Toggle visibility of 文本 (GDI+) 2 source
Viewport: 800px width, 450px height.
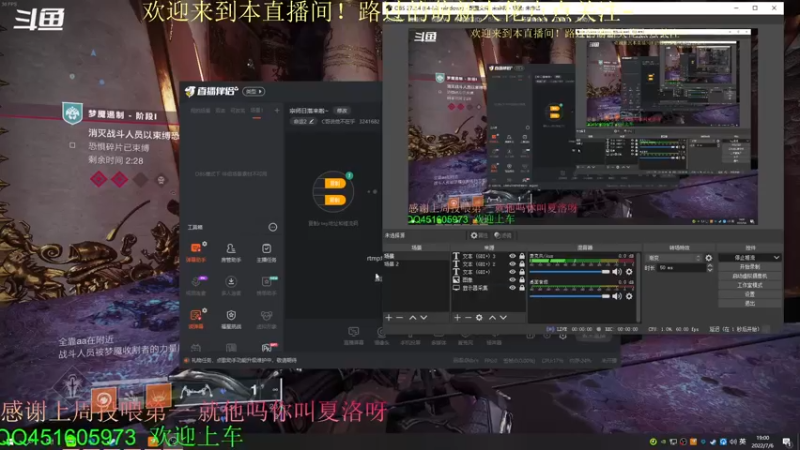pos(512,264)
